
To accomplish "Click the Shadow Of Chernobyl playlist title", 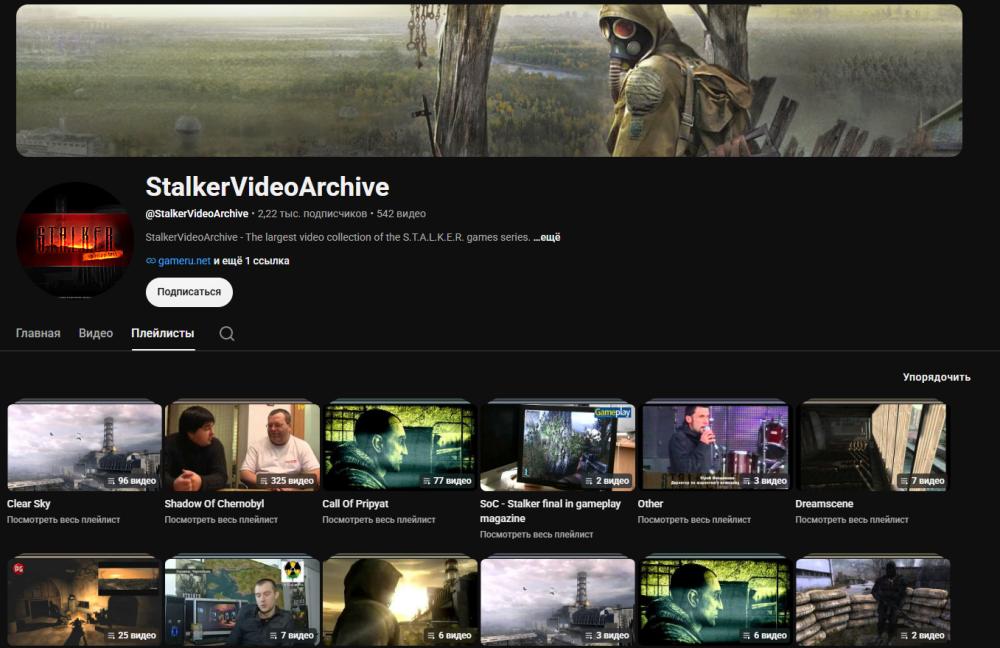I will pyautogui.click(x=214, y=504).
